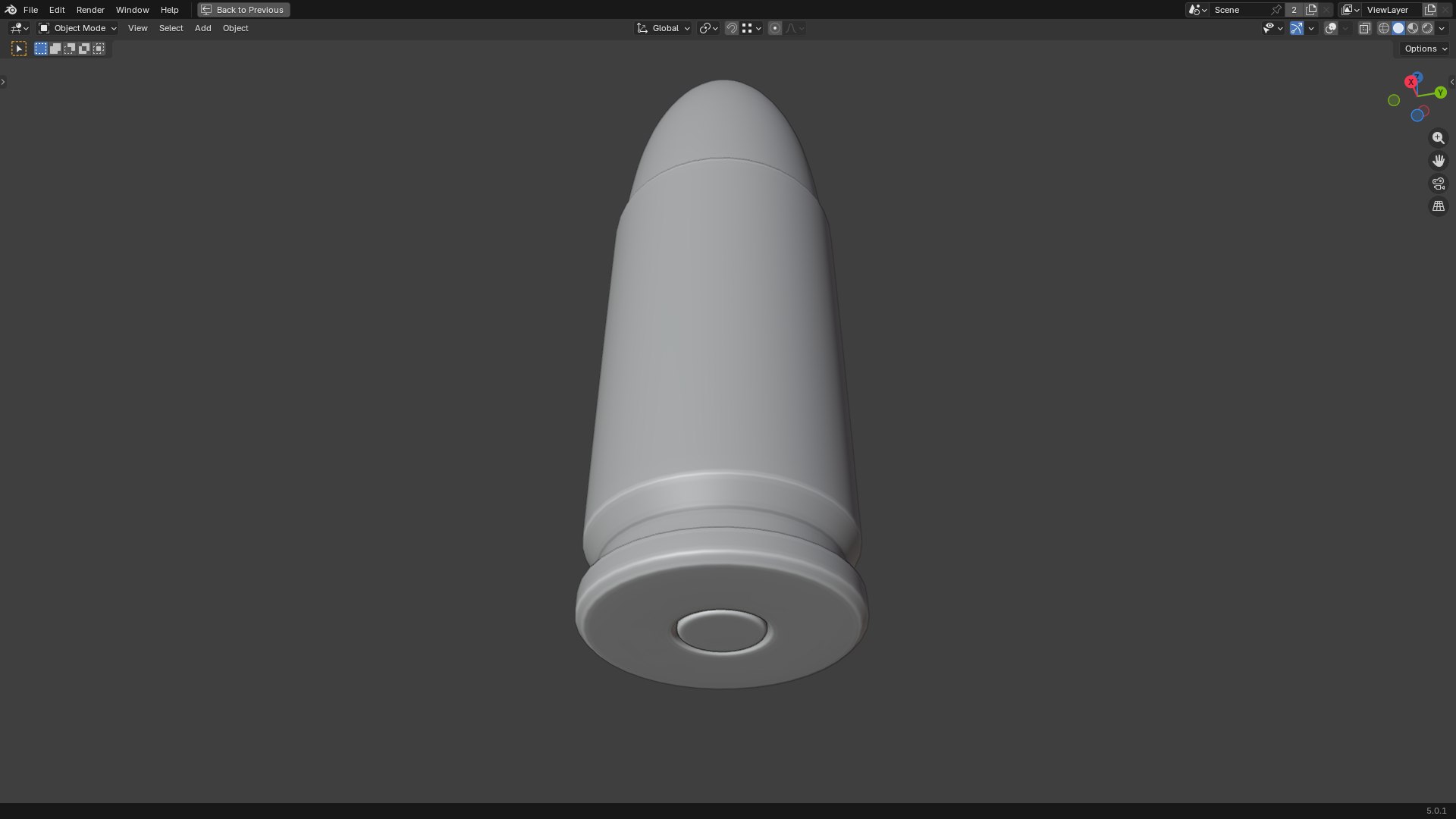Viewport: 1456px width, 819px height.
Task: Click the zoom viewport magnifier icon
Action: (1438, 138)
